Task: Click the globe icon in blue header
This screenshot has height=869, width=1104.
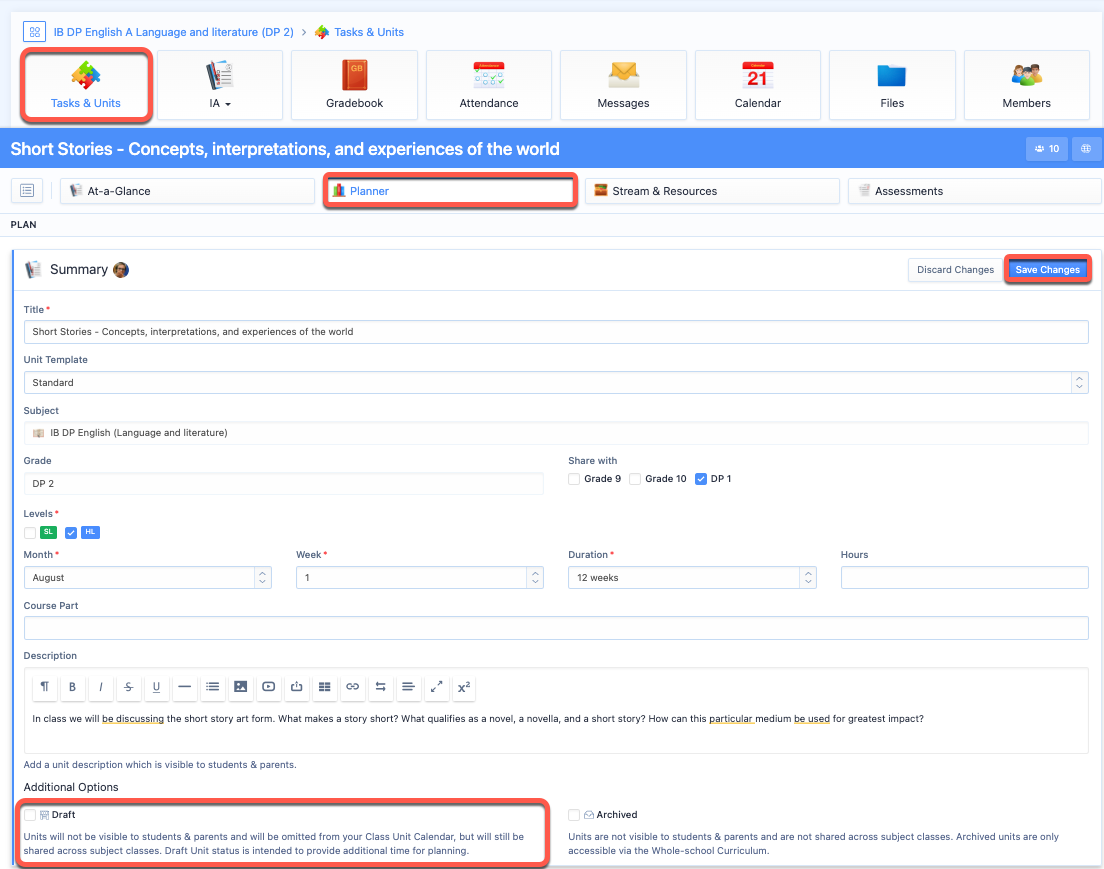Action: tap(1086, 149)
